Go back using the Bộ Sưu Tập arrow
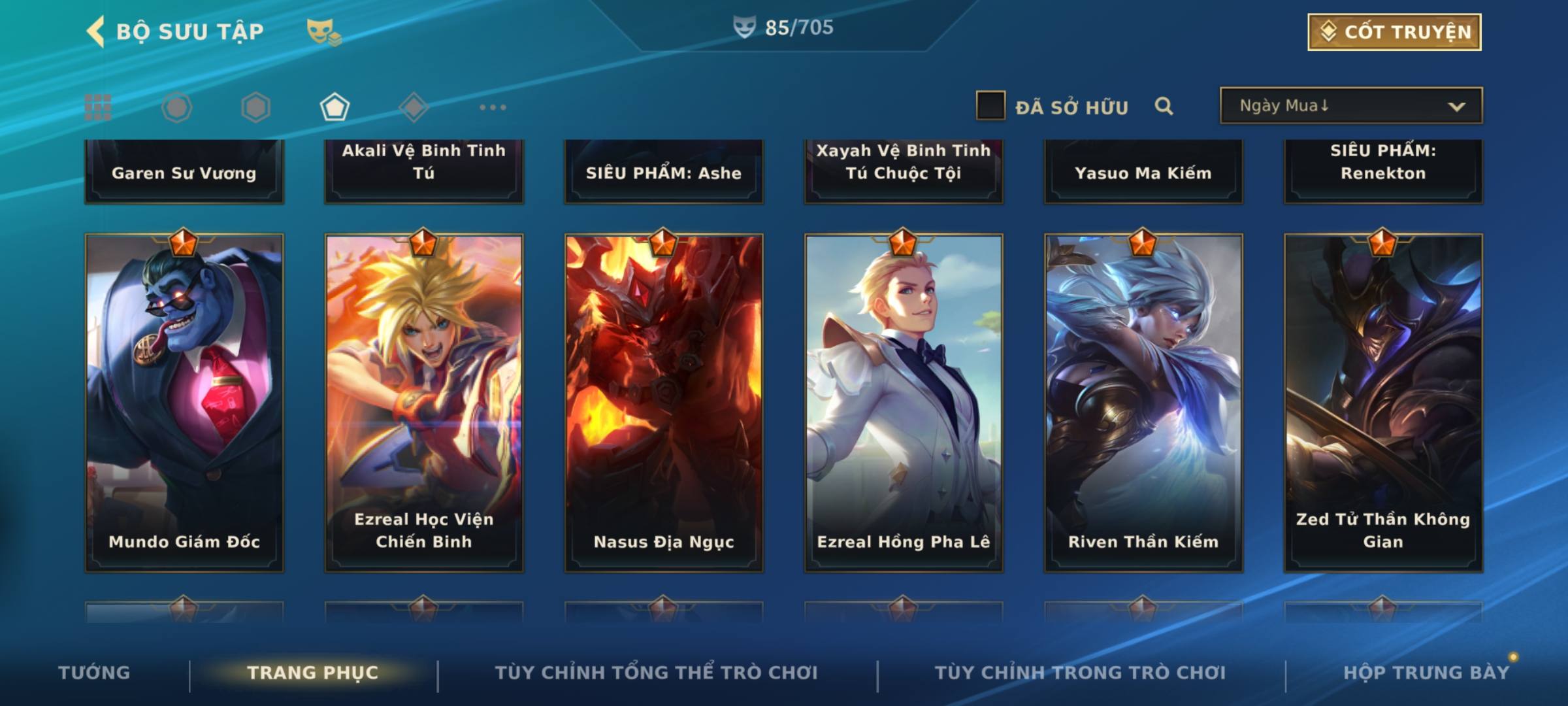 point(96,31)
